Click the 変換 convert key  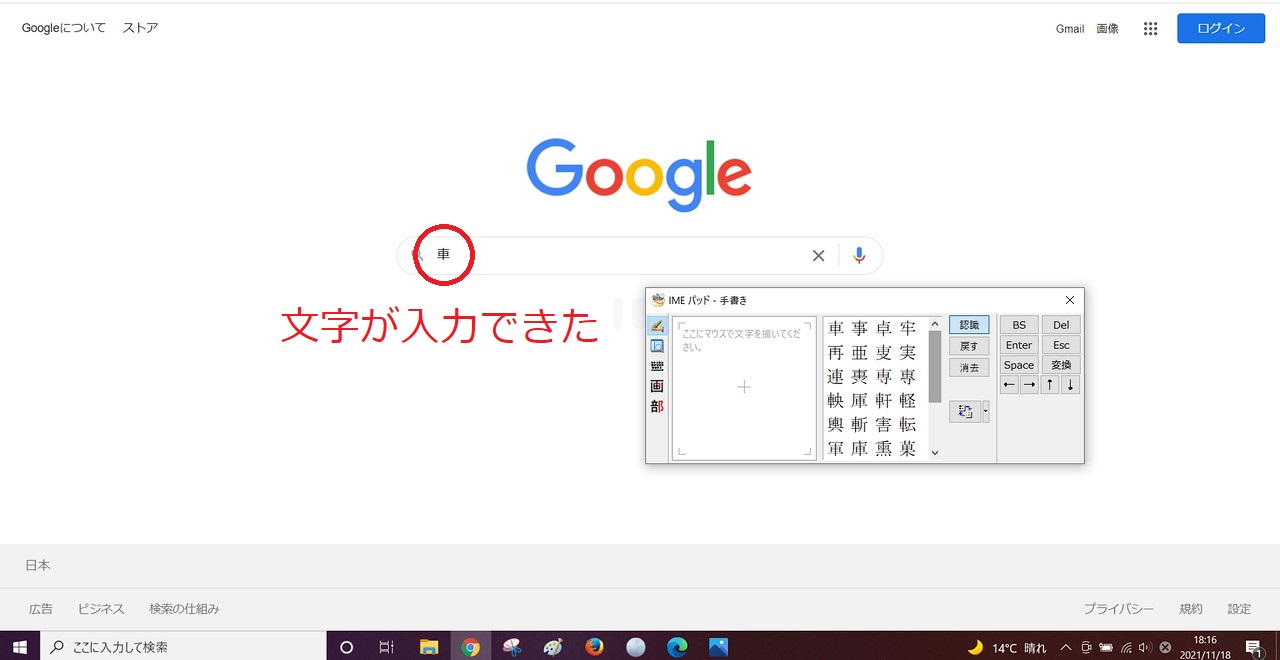pyautogui.click(x=1061, y=365)
